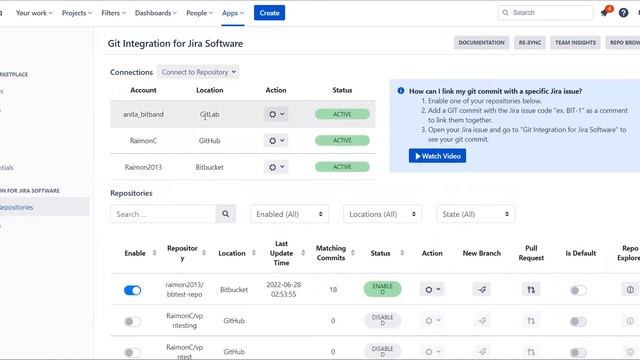The image size is (640, 360).
Task: Click the RE-SYNC button
Action: pyautogui.click(x=530, y=42)
